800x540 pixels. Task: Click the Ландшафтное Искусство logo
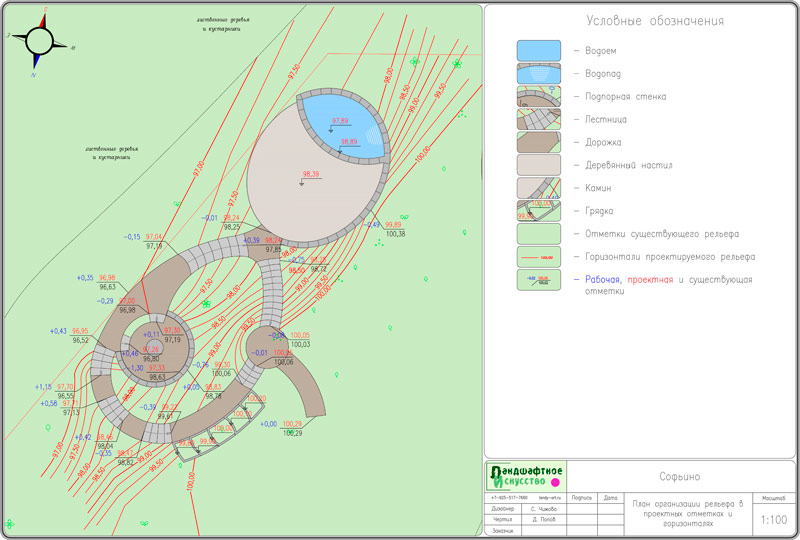click(x=525, y=476)
